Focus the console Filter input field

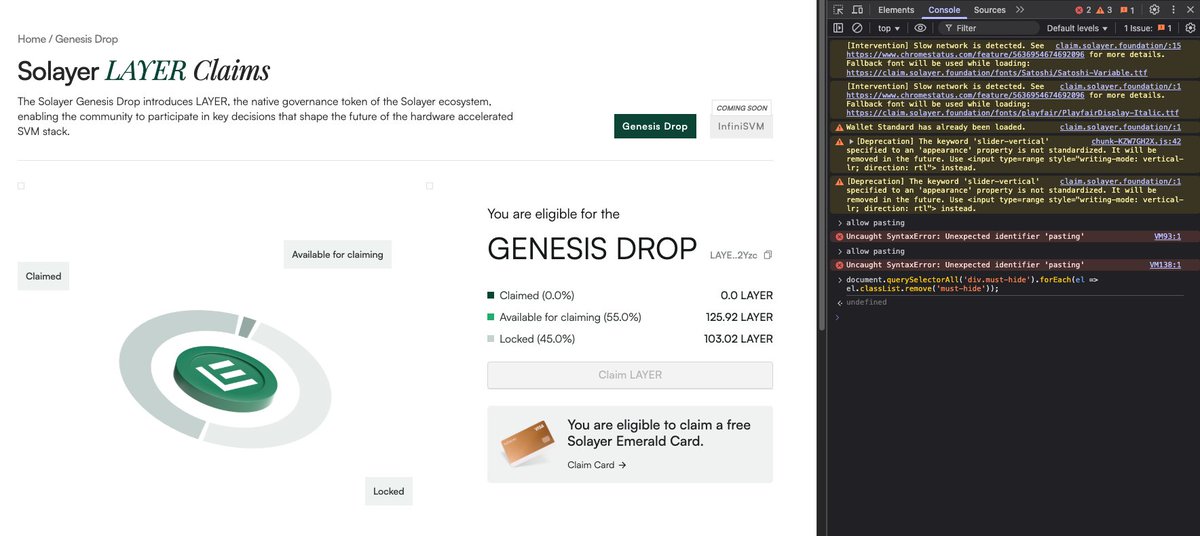[x=988, y=28]
